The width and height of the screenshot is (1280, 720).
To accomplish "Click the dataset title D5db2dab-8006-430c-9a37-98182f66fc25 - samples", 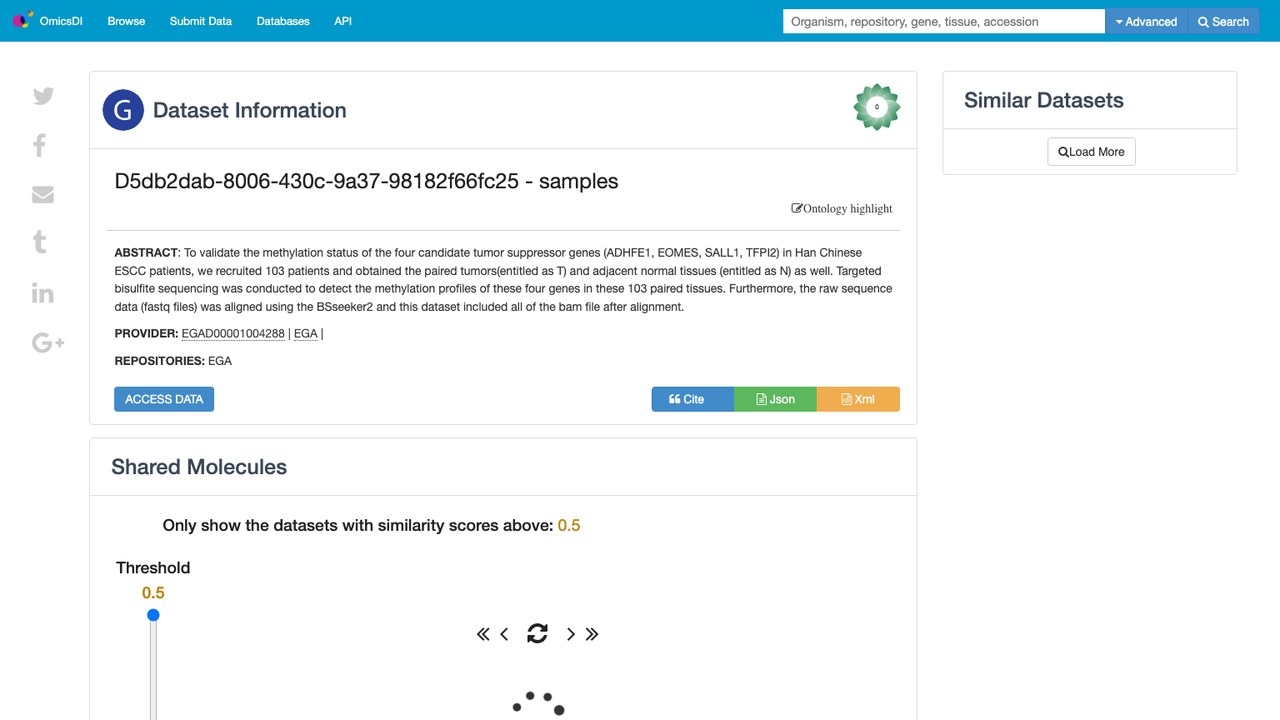I will pos(366,181).
